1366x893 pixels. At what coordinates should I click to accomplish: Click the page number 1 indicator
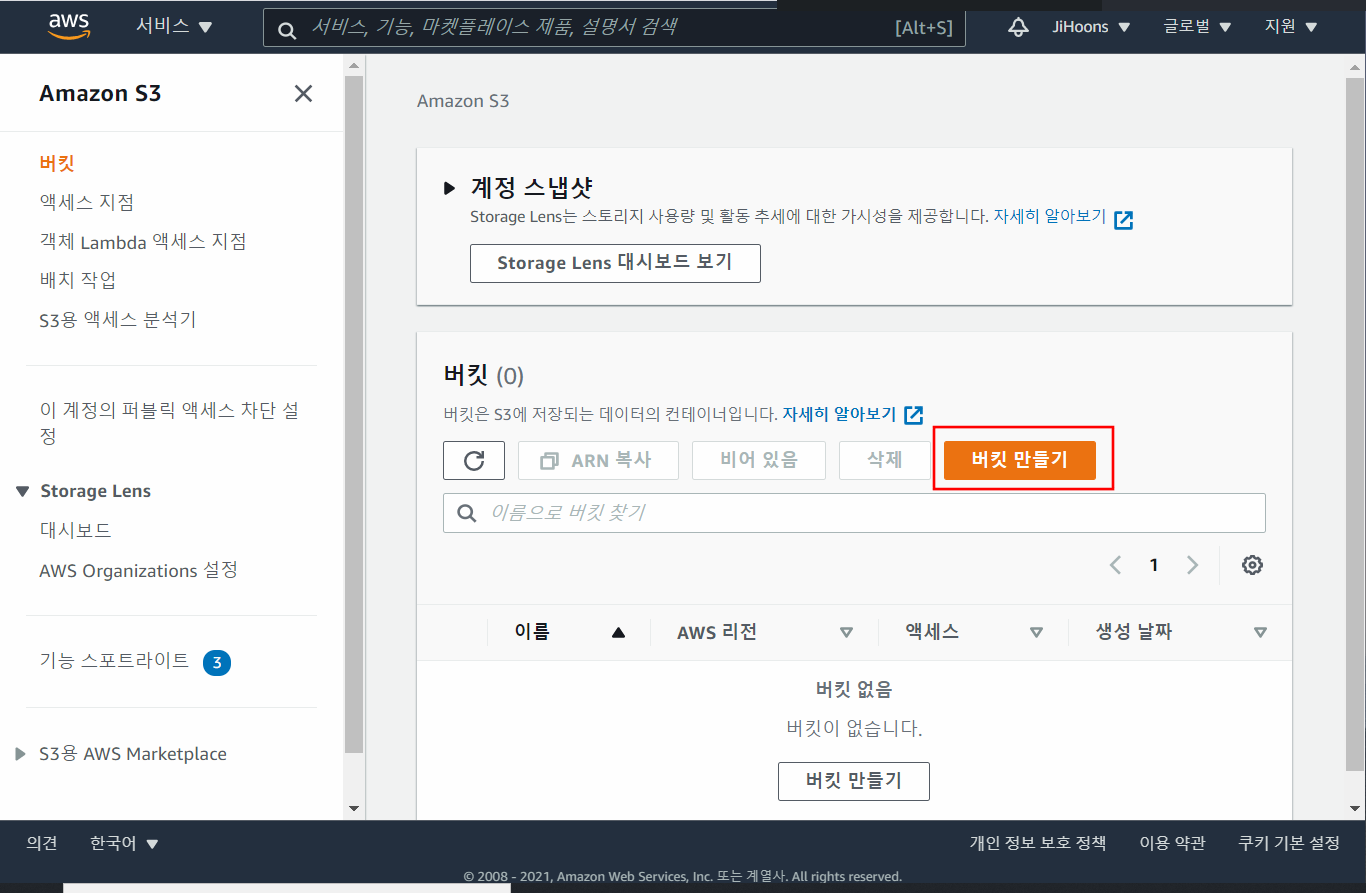pyautogui.click(x=1154, y=565)
